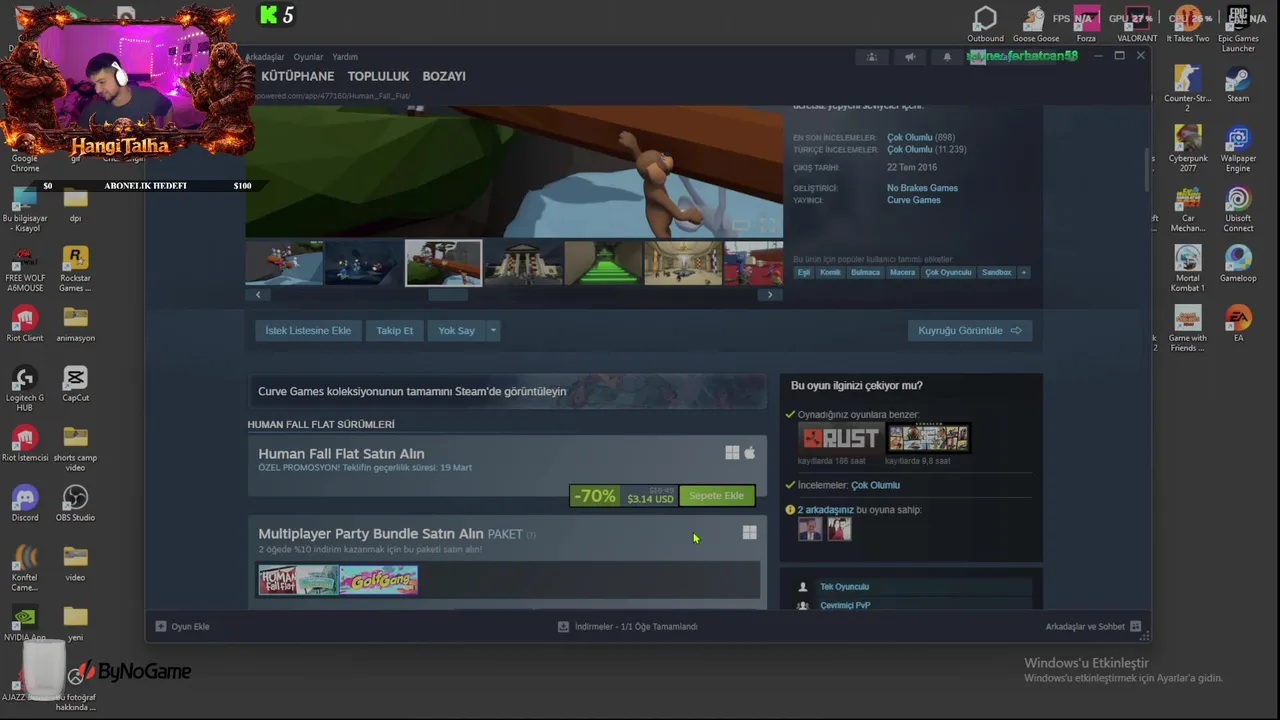The image size is (1280, 720).
Task: Open the Riot Client desktop shortcut
Action: [25, 323]
